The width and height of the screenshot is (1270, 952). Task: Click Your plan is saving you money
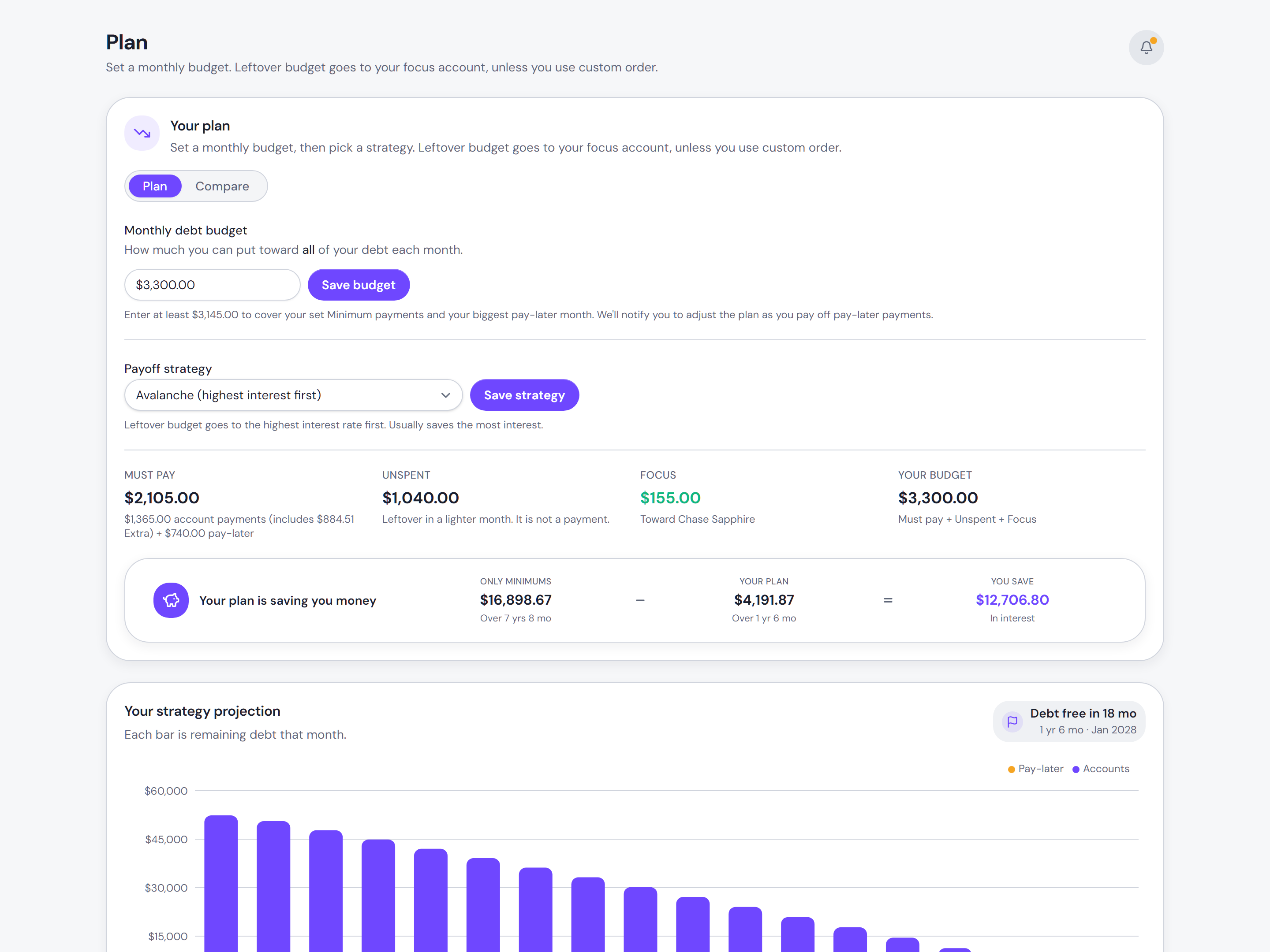pyautogui.click(x=288, y=600)
